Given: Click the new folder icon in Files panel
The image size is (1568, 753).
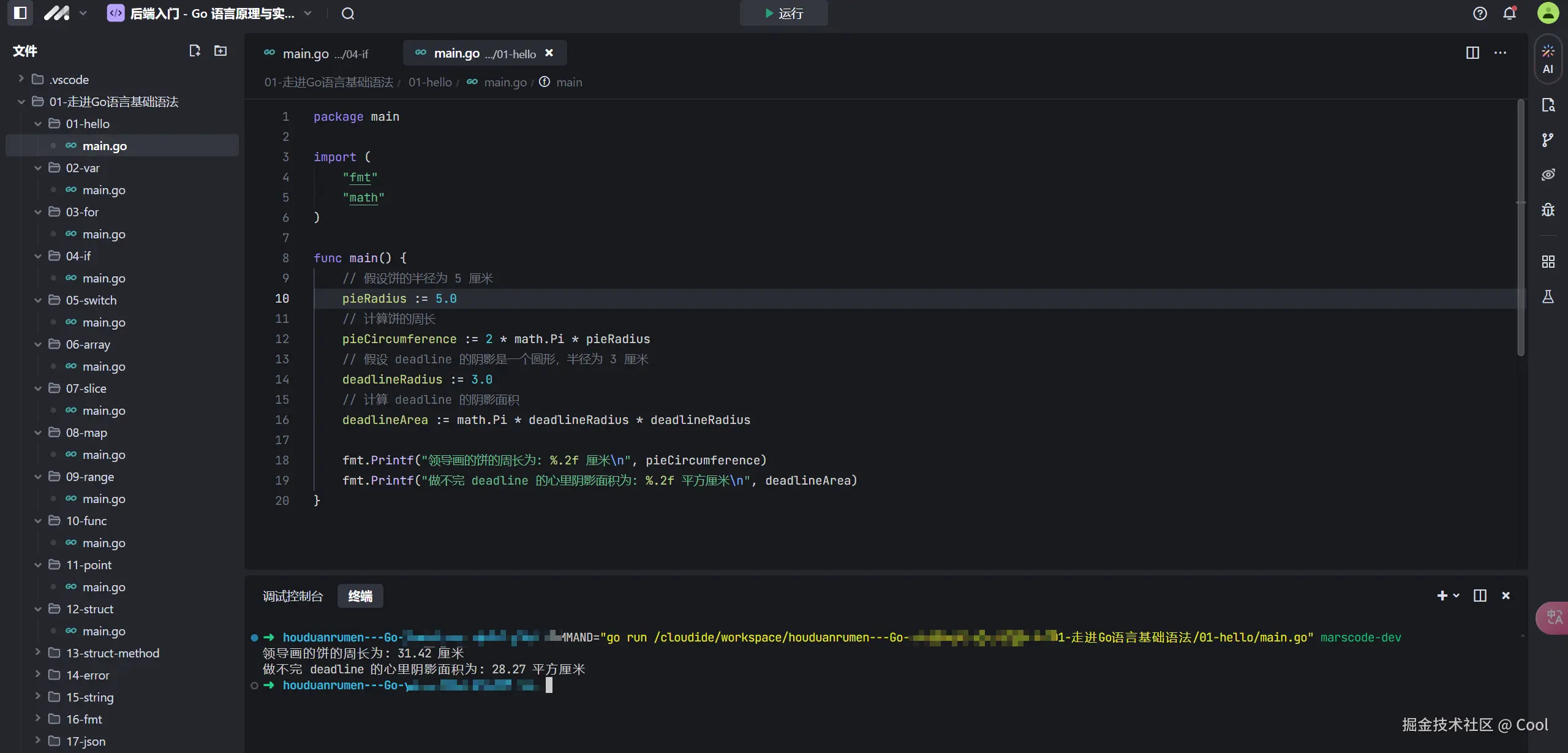Looking at the screenshot, I should coord(221,51).
